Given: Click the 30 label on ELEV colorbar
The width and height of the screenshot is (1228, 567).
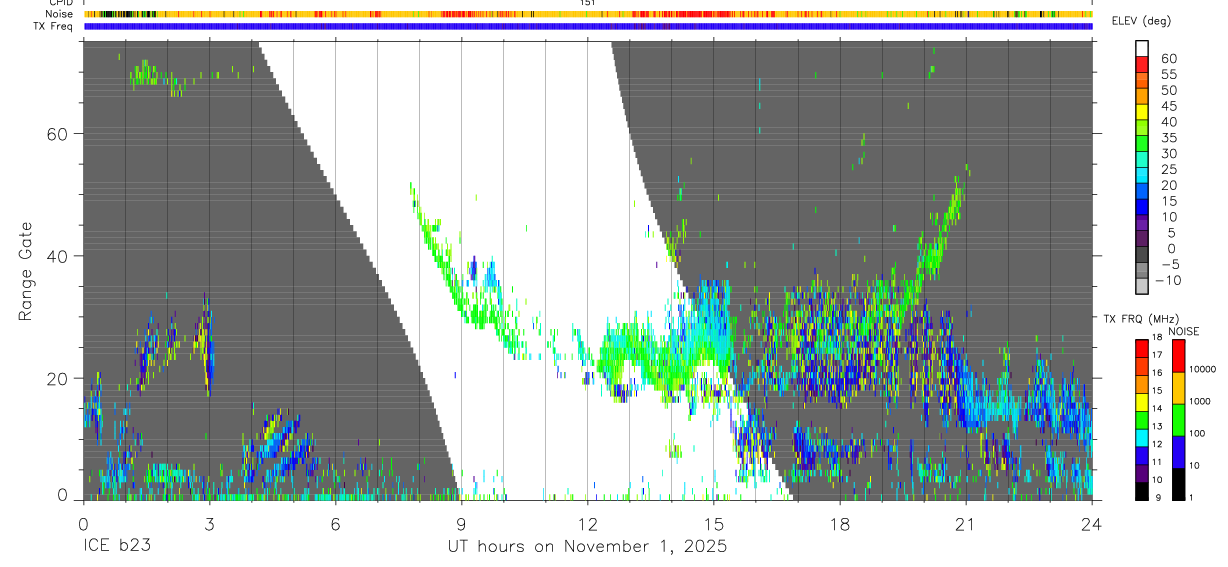Looking at the screenshot, I should [x=1169, y=153].
